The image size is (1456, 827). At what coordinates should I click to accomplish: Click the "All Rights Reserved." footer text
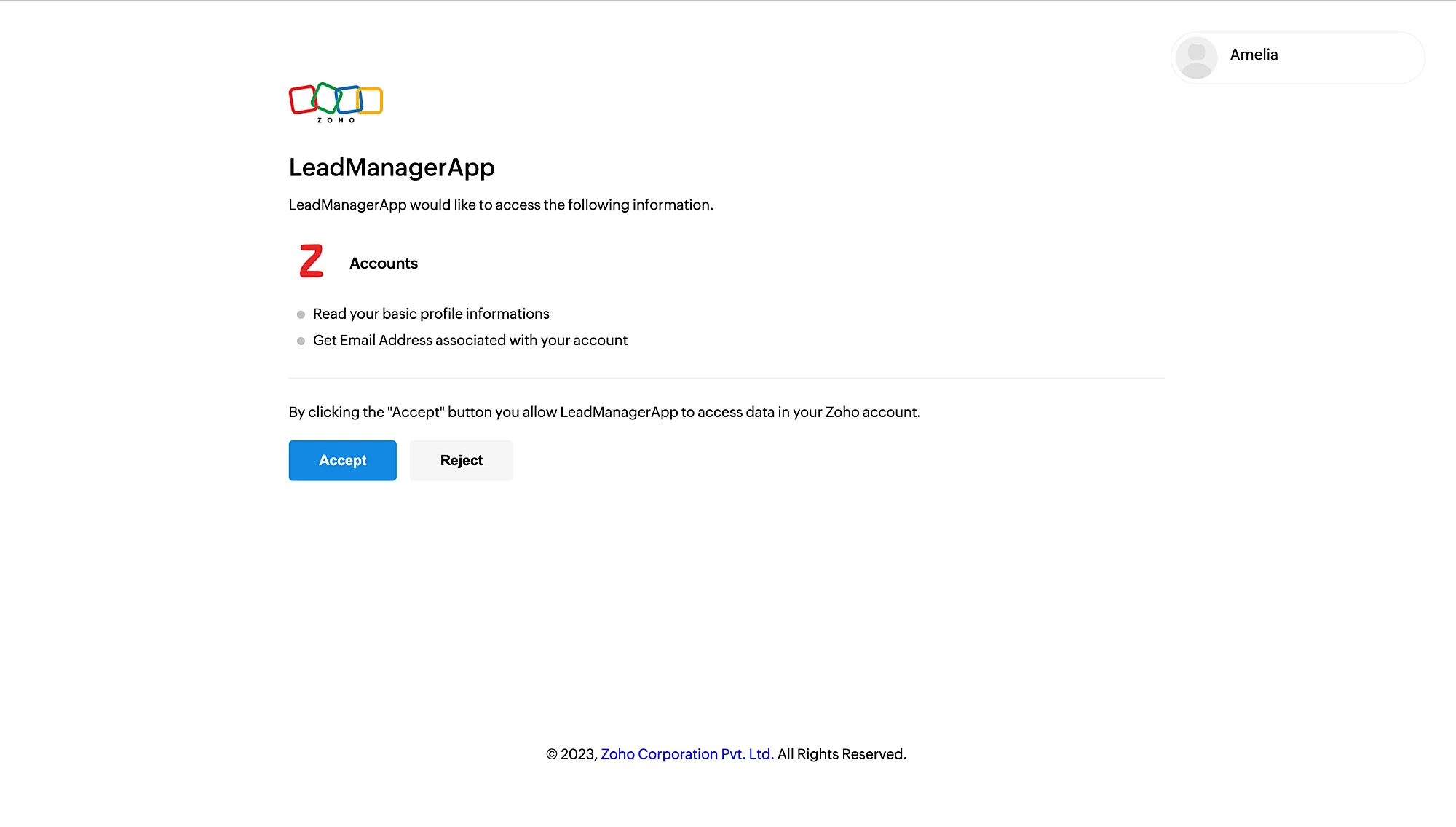tap(842, 754)
